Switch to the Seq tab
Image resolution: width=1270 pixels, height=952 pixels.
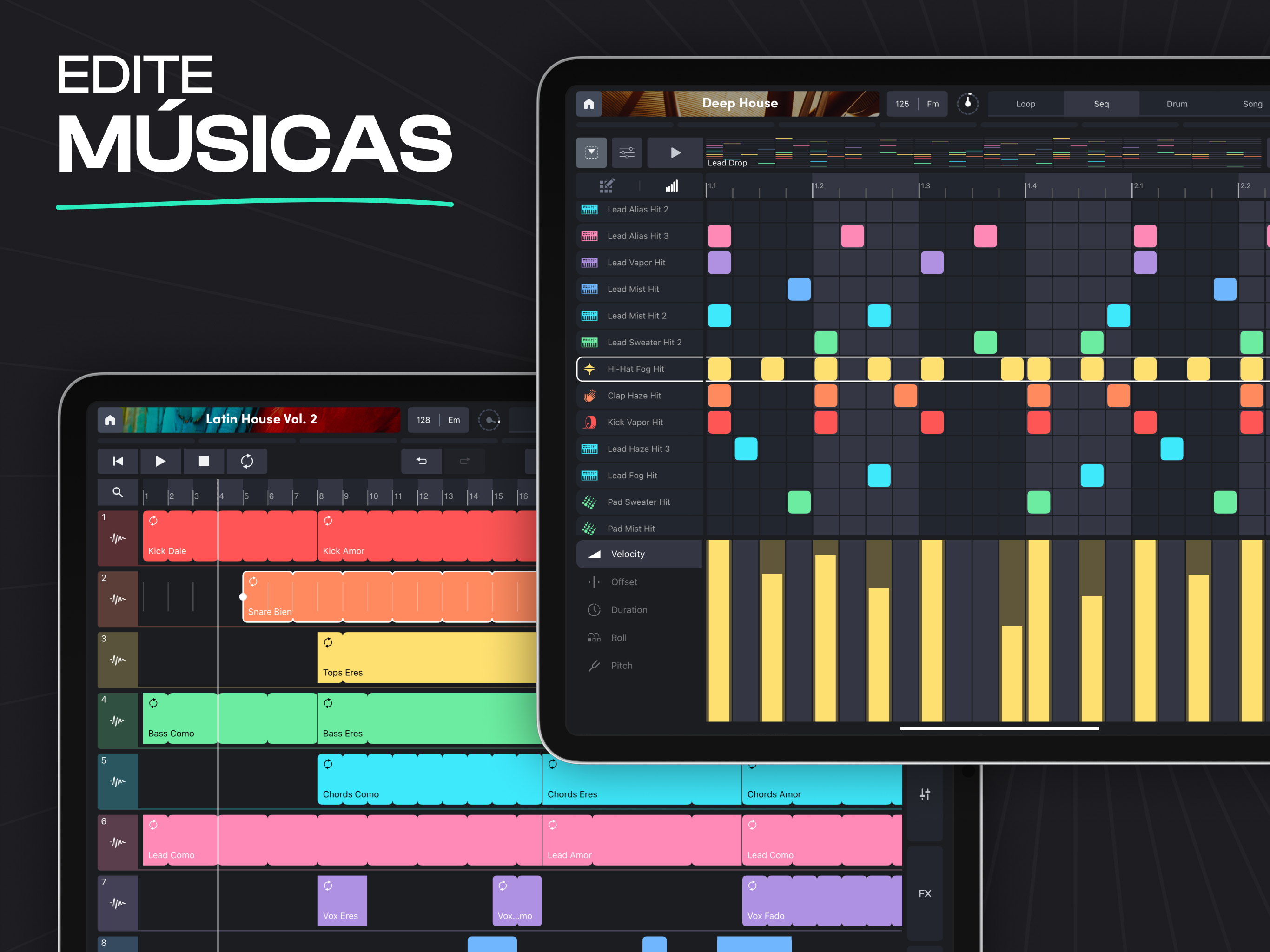(1101, 104)
